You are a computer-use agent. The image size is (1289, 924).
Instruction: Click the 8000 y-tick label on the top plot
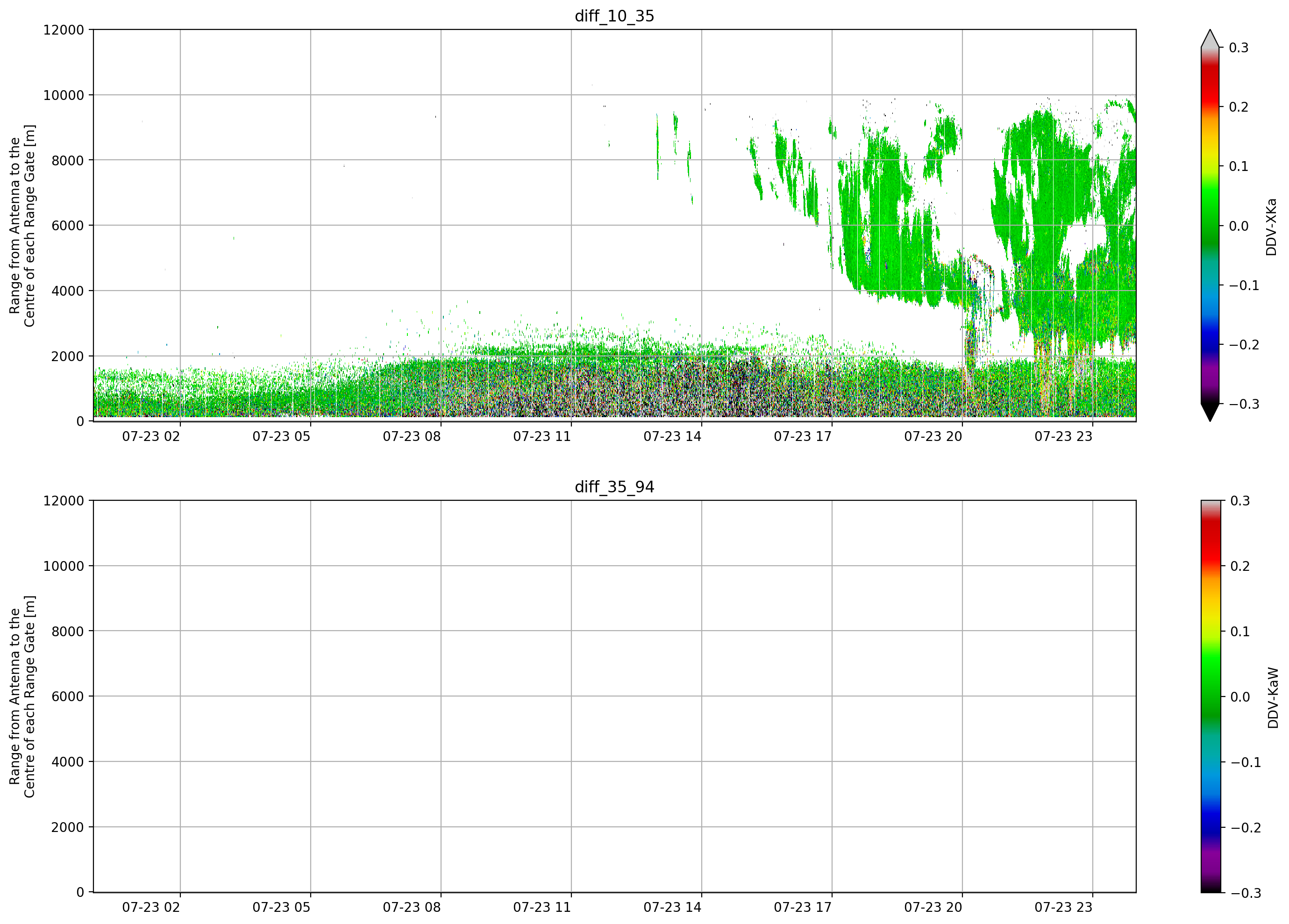pyautogui.click(x=68, y=160)
